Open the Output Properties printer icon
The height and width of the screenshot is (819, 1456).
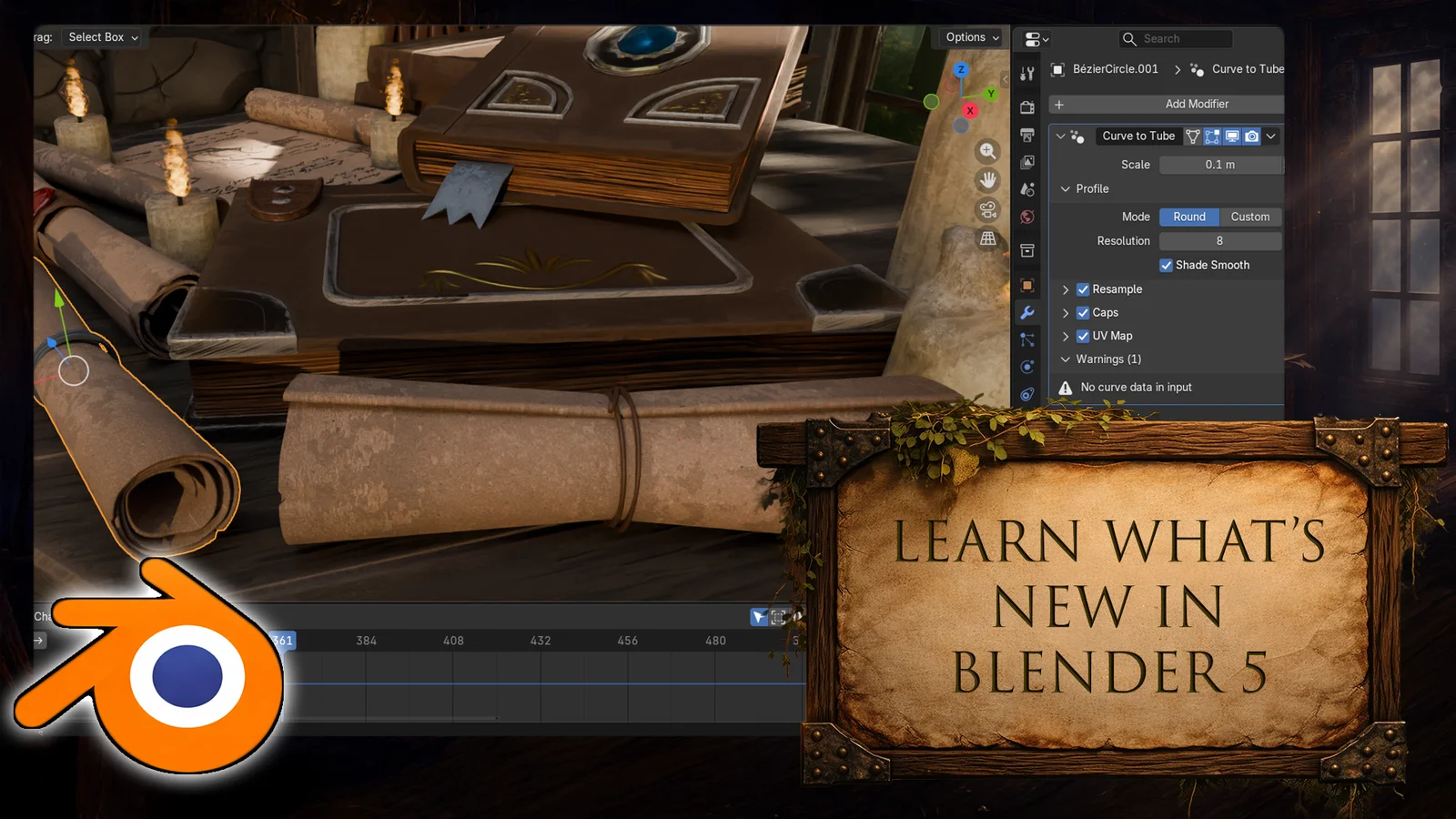[1027, 136]
